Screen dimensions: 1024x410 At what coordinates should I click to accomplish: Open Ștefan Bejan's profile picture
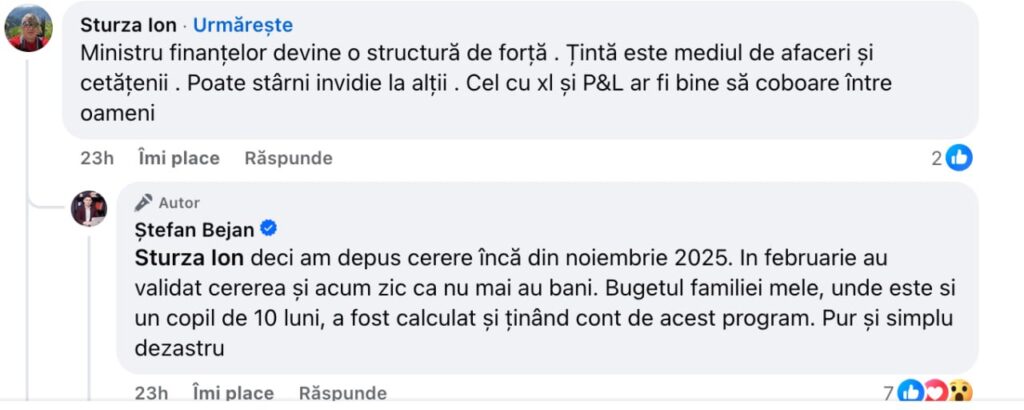pyautogui.click(x=89, y=208)
